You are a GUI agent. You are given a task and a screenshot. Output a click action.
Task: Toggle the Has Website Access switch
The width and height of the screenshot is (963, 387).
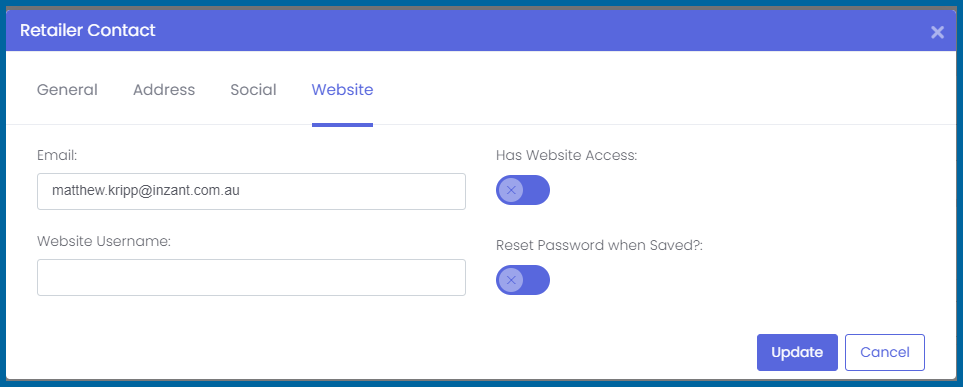(523, 190)
